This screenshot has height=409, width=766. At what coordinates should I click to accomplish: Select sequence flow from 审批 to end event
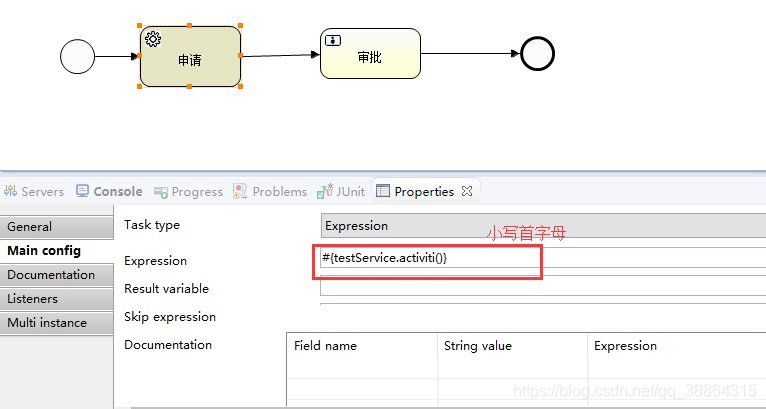[470, 54]
